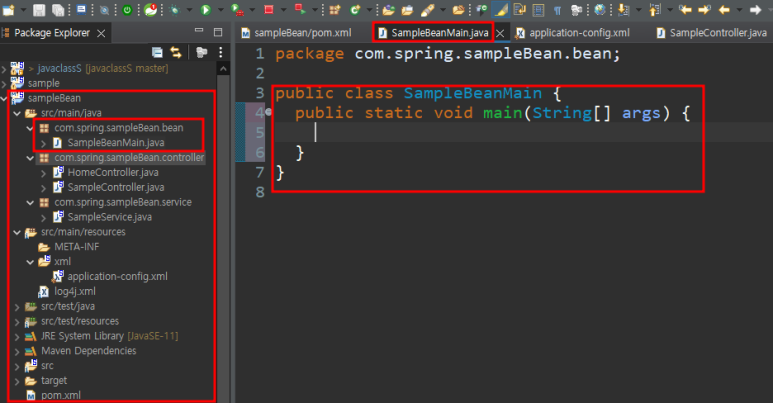Select the SampleBeanMain.java editor tab
773x403 pixels.
(x=434, y=33)
